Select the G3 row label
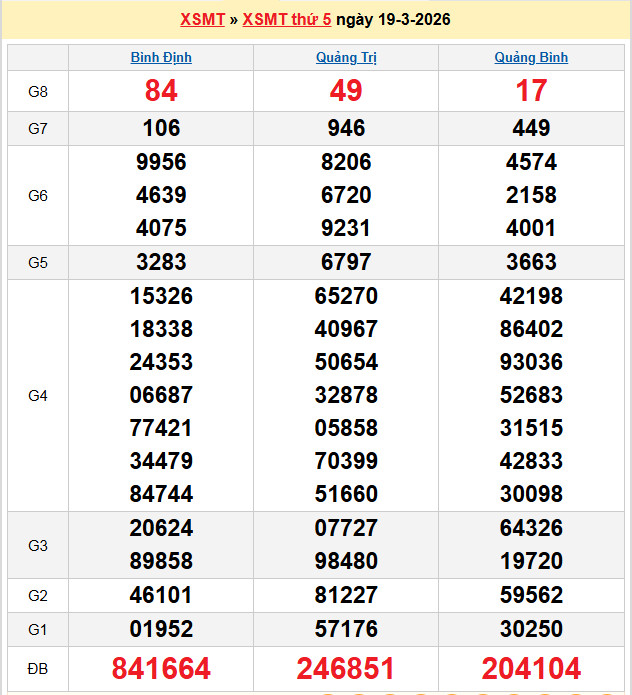Viewport: 632px width, 695px height. pyautogui.click(x=38, y=545)
